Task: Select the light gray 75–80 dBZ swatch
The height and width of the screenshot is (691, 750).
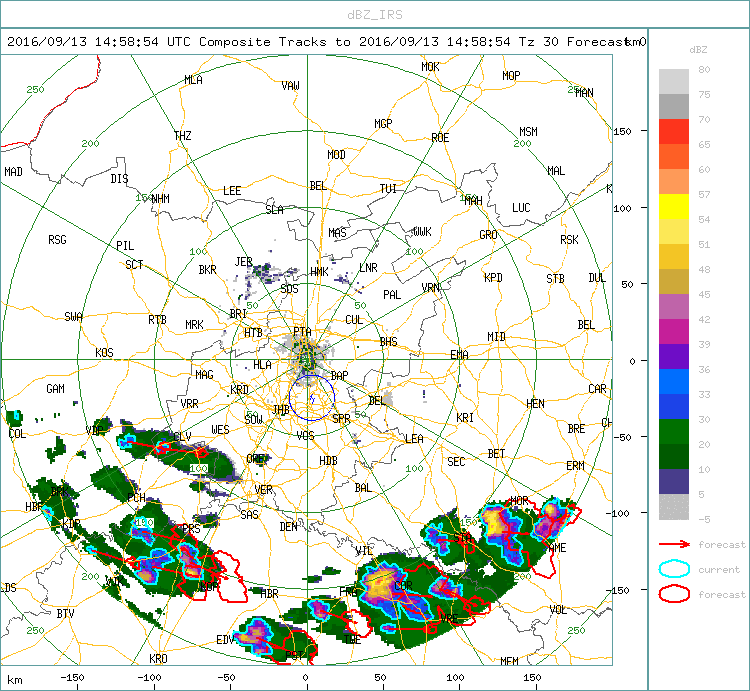Action: point(674,82)
